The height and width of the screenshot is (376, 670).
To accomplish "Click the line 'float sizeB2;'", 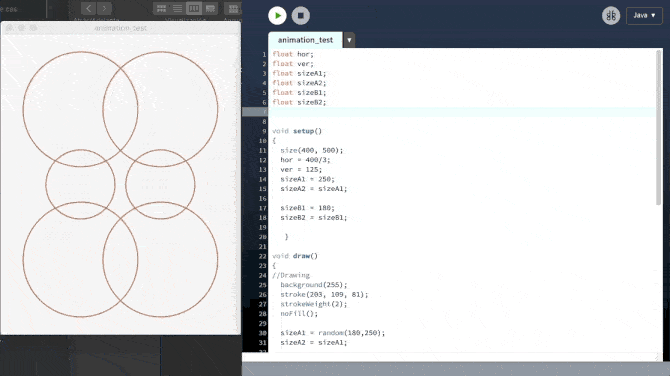I will 299,102.
